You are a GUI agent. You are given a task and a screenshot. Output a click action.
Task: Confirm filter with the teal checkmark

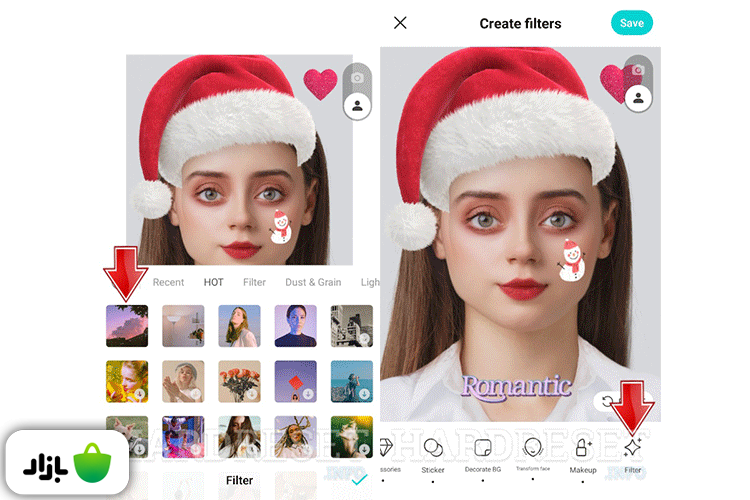pos(360,480)
